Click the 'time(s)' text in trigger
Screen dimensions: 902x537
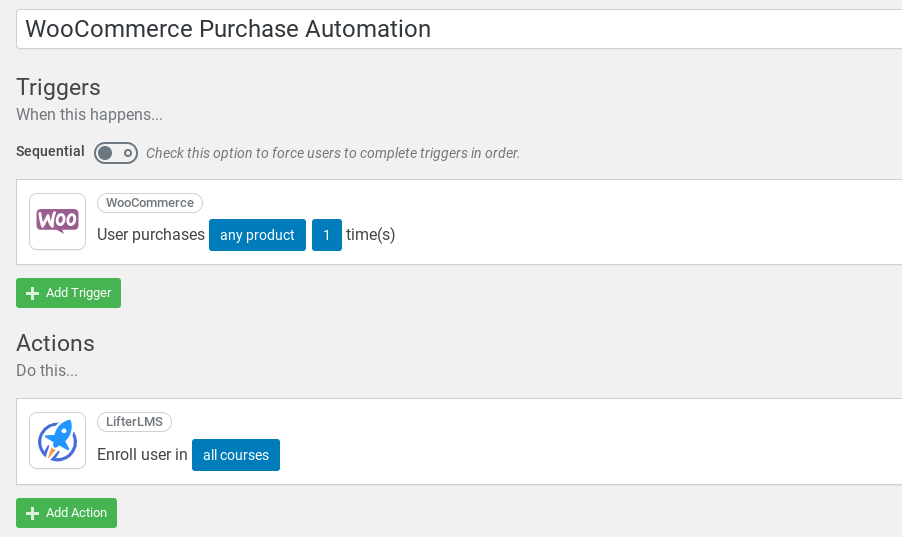370,235
